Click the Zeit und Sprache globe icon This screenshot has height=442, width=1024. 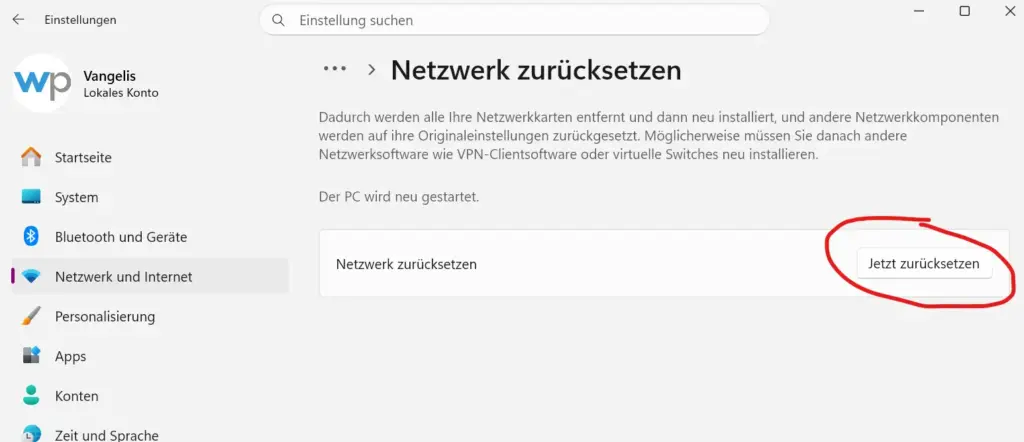click(31, 434)
